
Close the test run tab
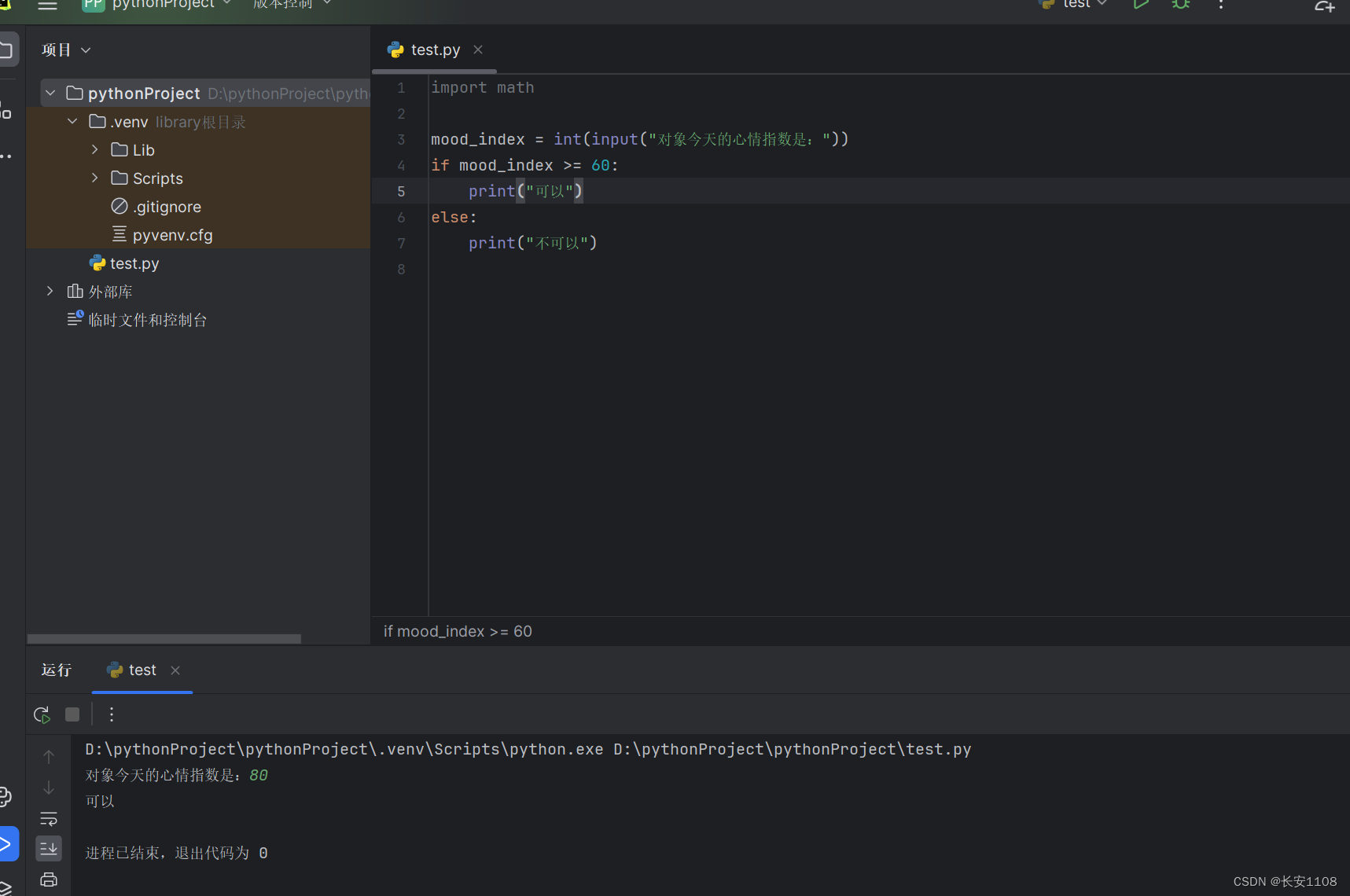175,670
